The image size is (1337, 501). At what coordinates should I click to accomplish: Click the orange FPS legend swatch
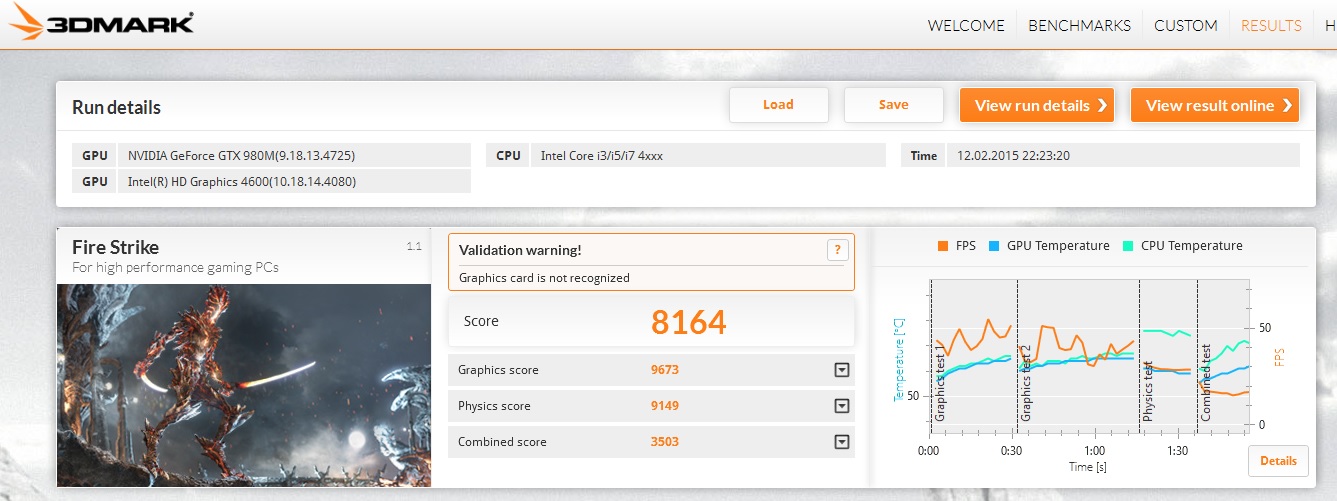[x=942, y=246]
